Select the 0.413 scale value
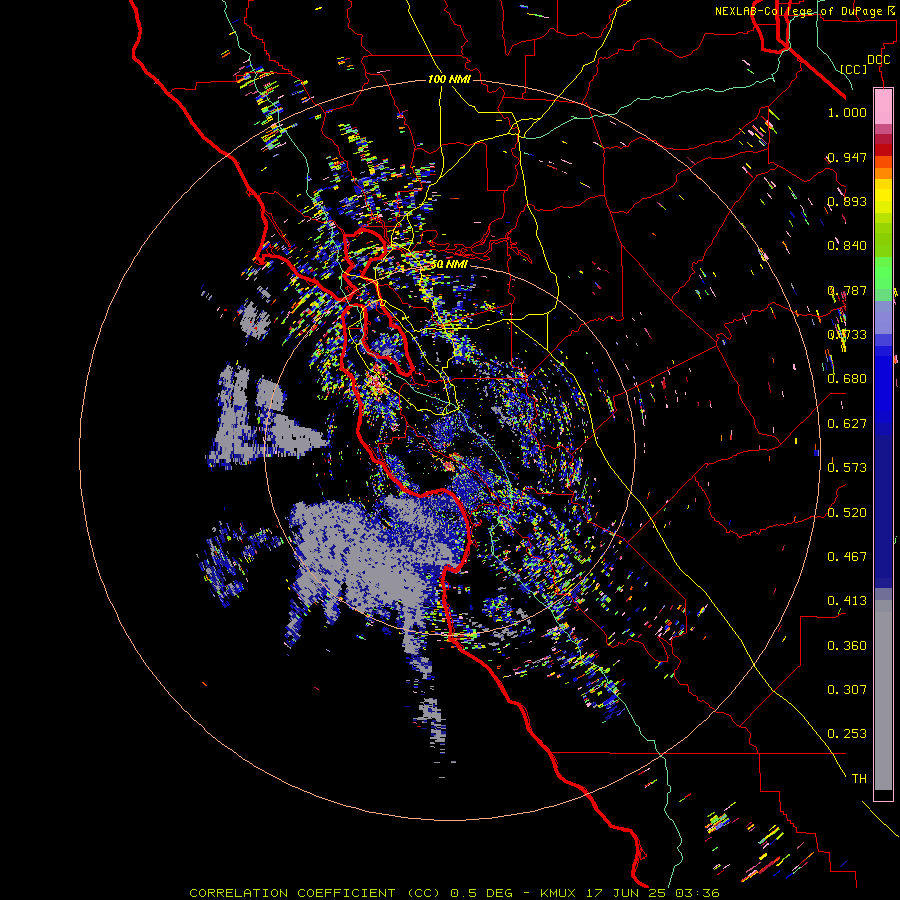The height and width of the screenshot is (900, 900). (x=847, y=601)
